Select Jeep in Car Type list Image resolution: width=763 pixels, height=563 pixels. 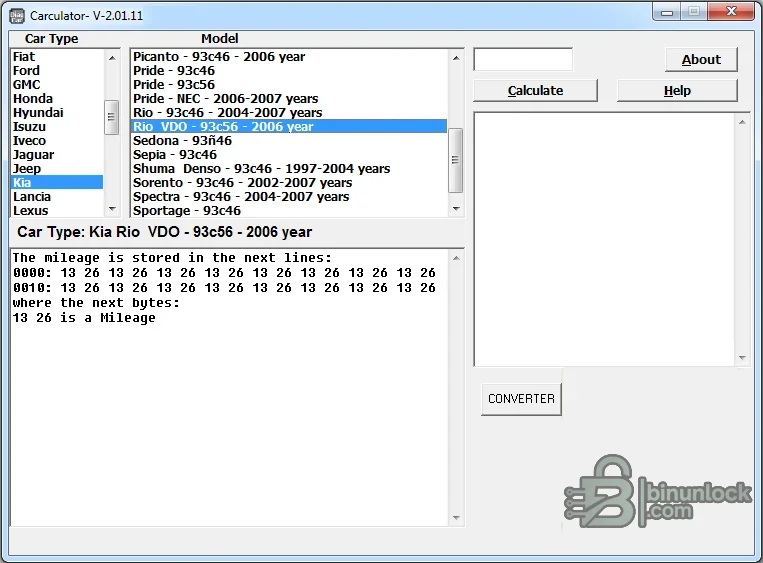click(57, 168)
